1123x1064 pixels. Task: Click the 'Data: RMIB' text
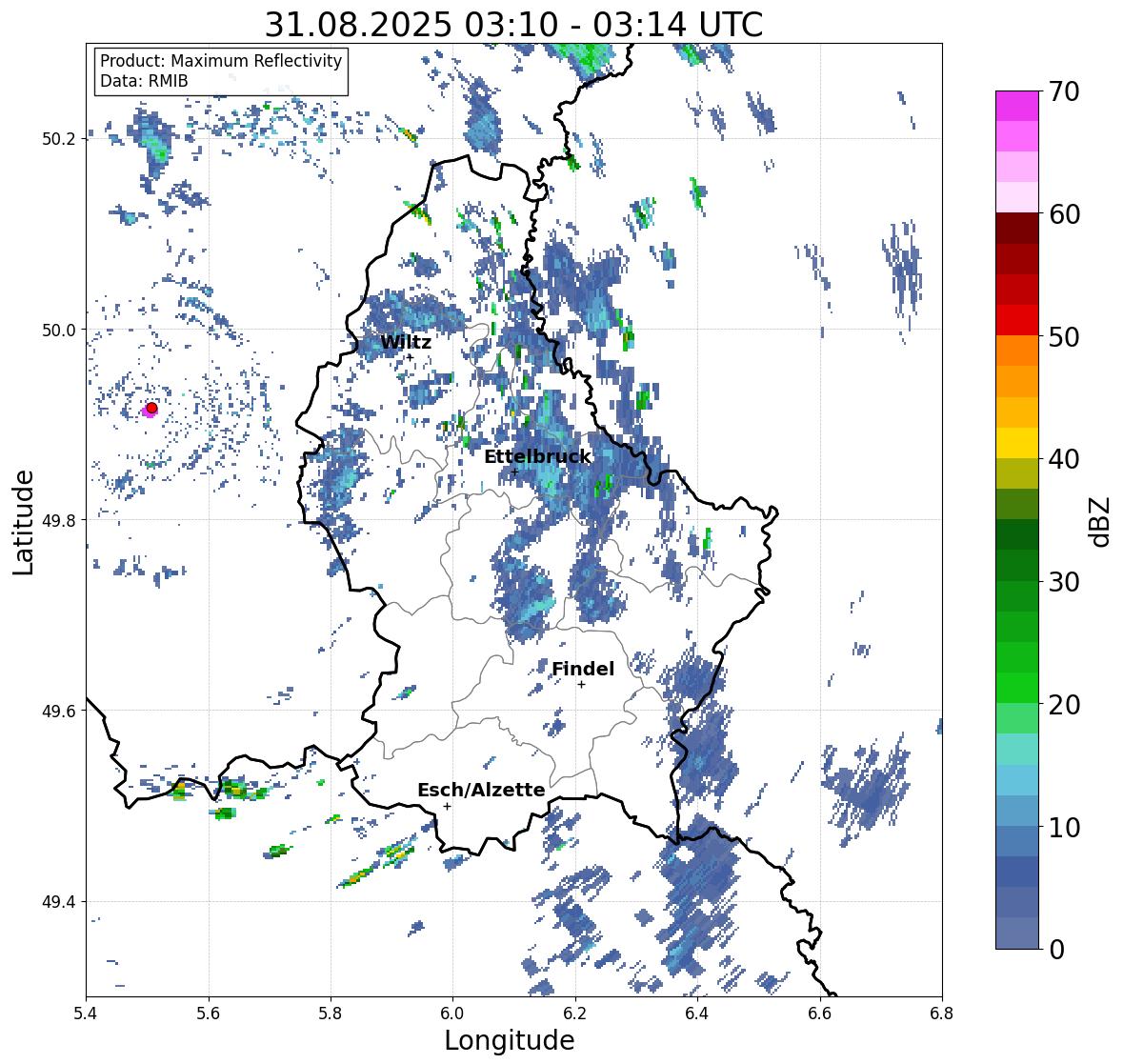[144, 81]
